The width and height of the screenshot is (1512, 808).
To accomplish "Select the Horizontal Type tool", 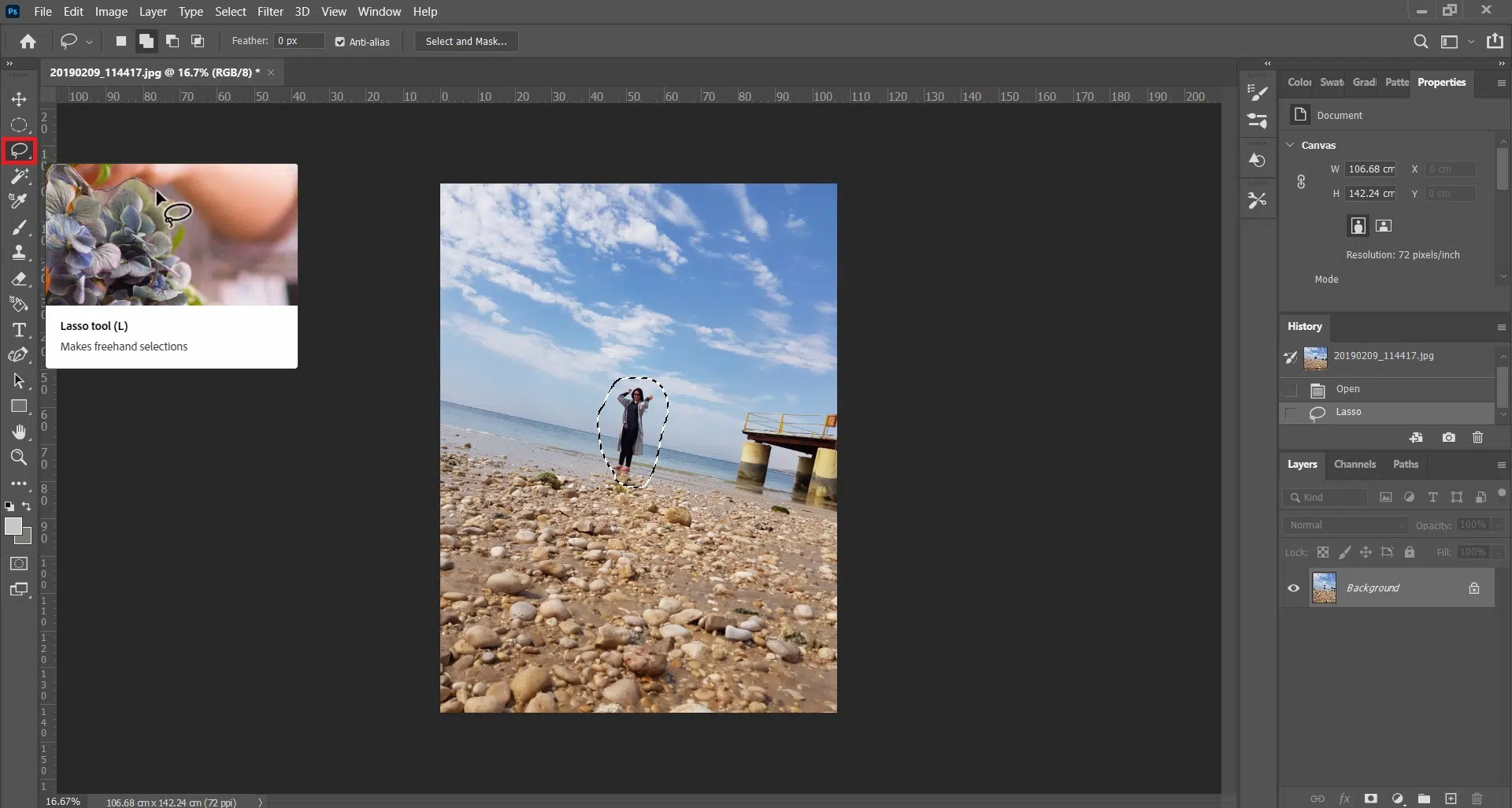I will tap(19, 330).
